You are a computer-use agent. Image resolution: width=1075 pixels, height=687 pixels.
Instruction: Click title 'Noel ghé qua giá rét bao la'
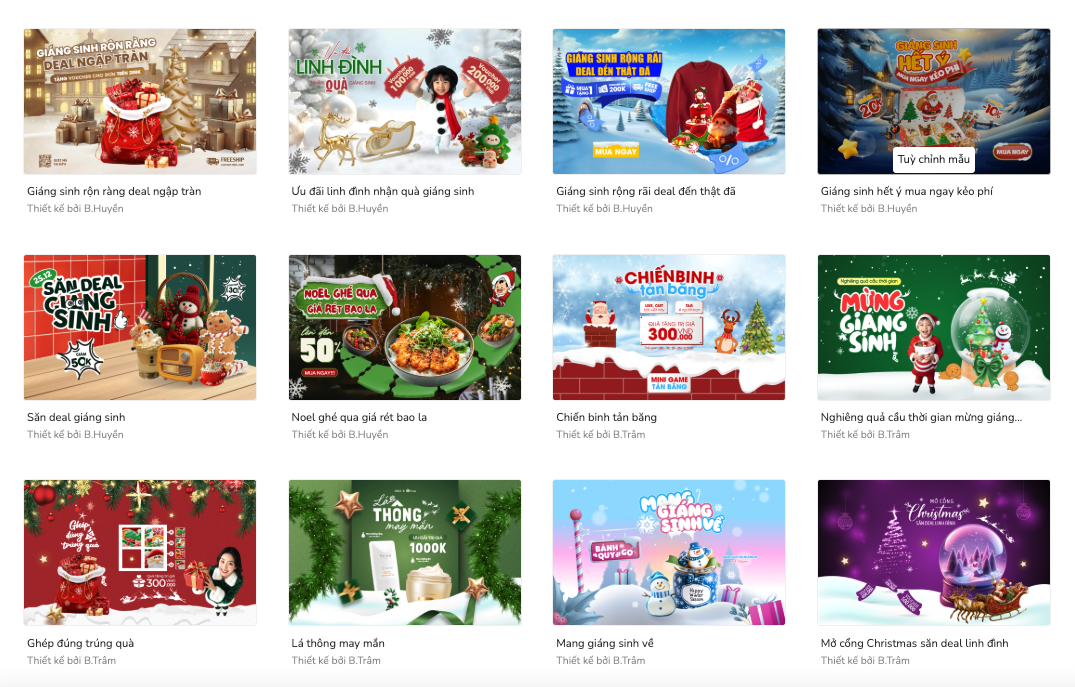tap(359, 417)
